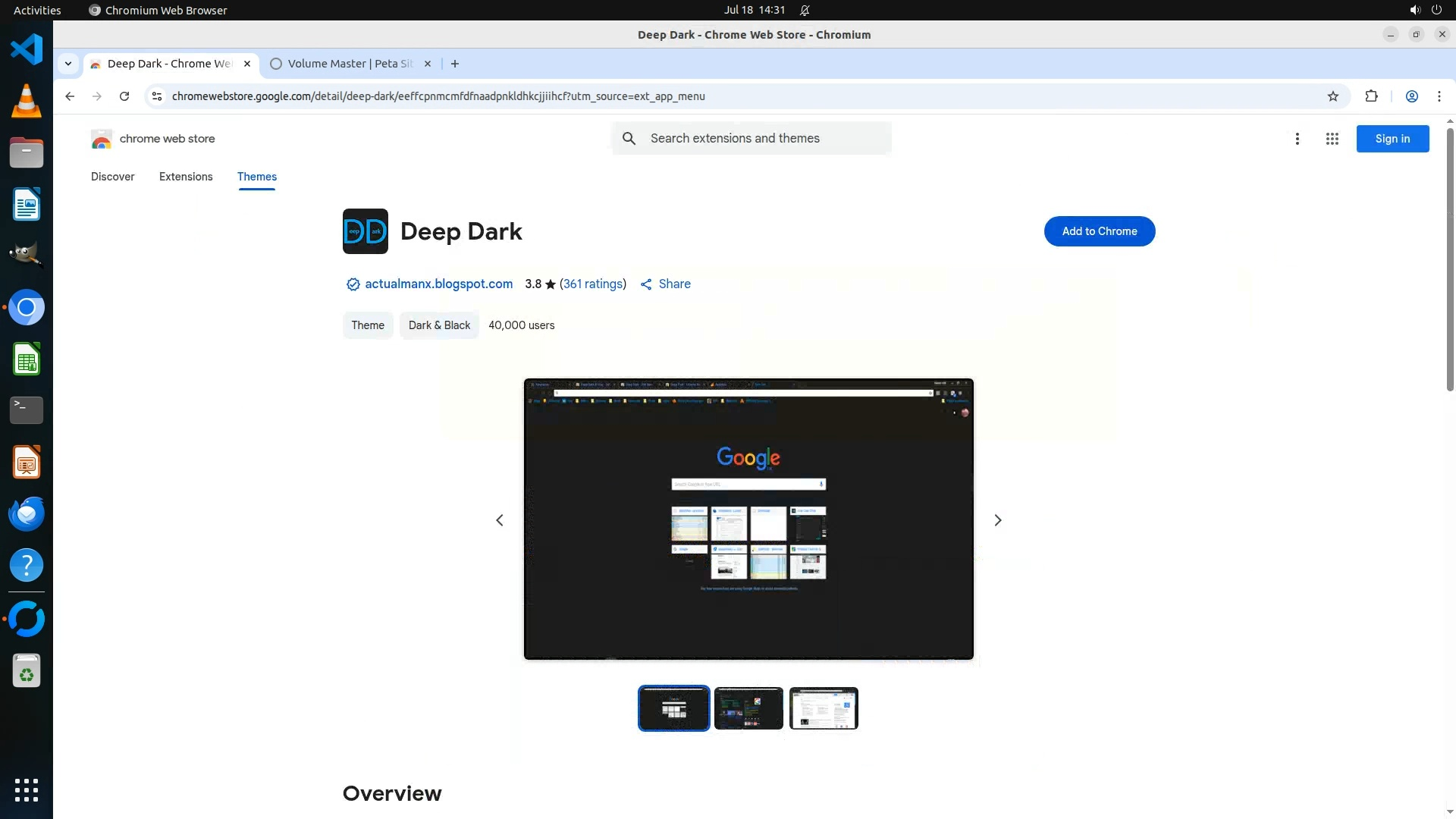Switch to the Extensions tab
The height and width of the screenshot is (819, 1456).
click(x=186, y=177)
